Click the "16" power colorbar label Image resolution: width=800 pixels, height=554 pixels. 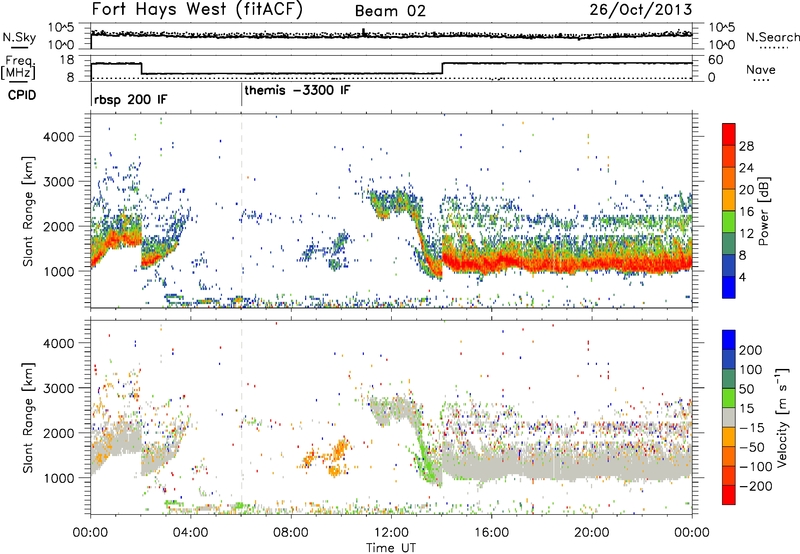coord(746,212)
